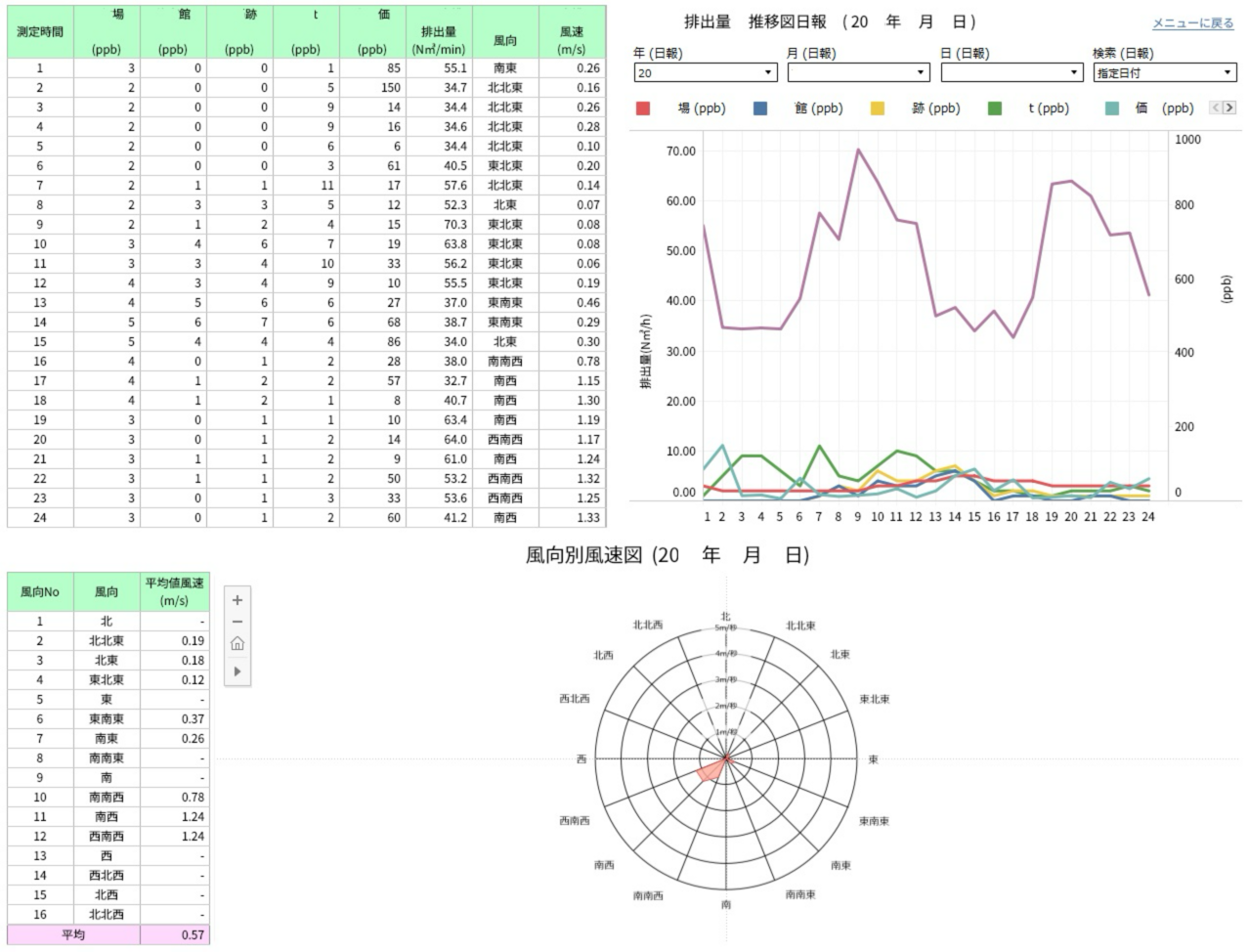Click the 測定時間 column header
Image resolution: width=1249 pixels, height=952 pixels.
point(40,31)
